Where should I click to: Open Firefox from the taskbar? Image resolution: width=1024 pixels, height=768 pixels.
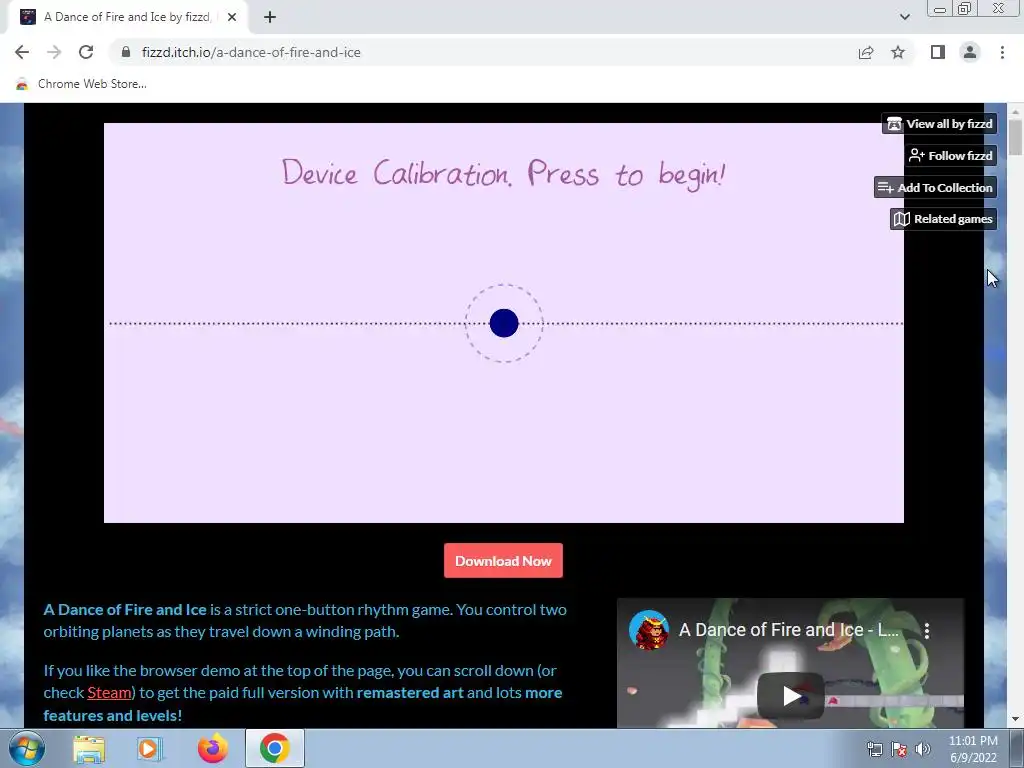212,748
